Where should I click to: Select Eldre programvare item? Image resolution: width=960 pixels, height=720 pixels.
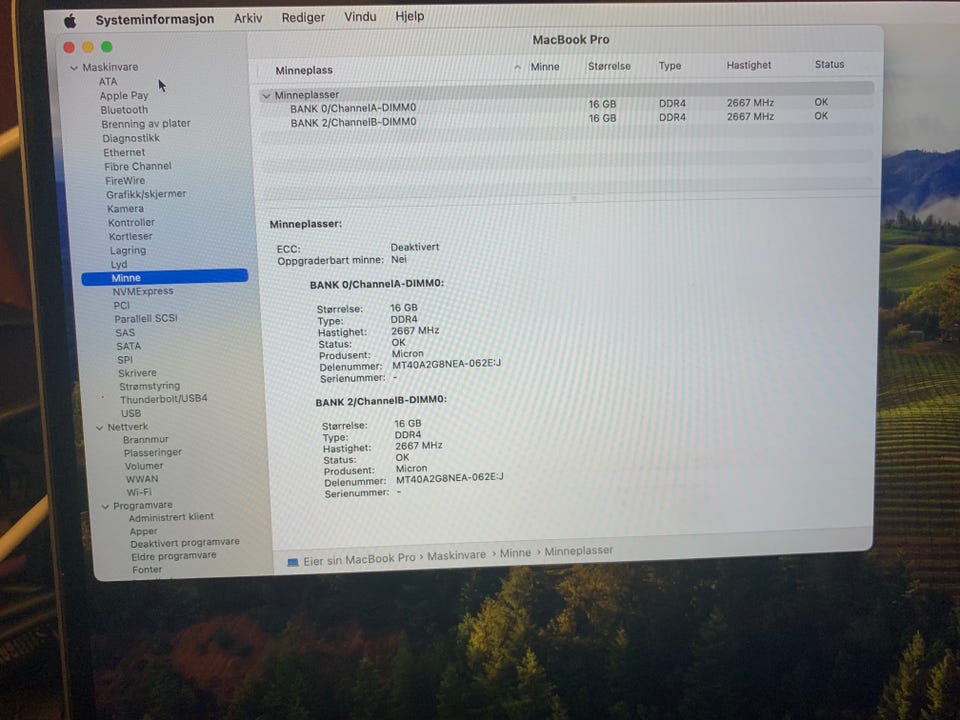(174, 556)
